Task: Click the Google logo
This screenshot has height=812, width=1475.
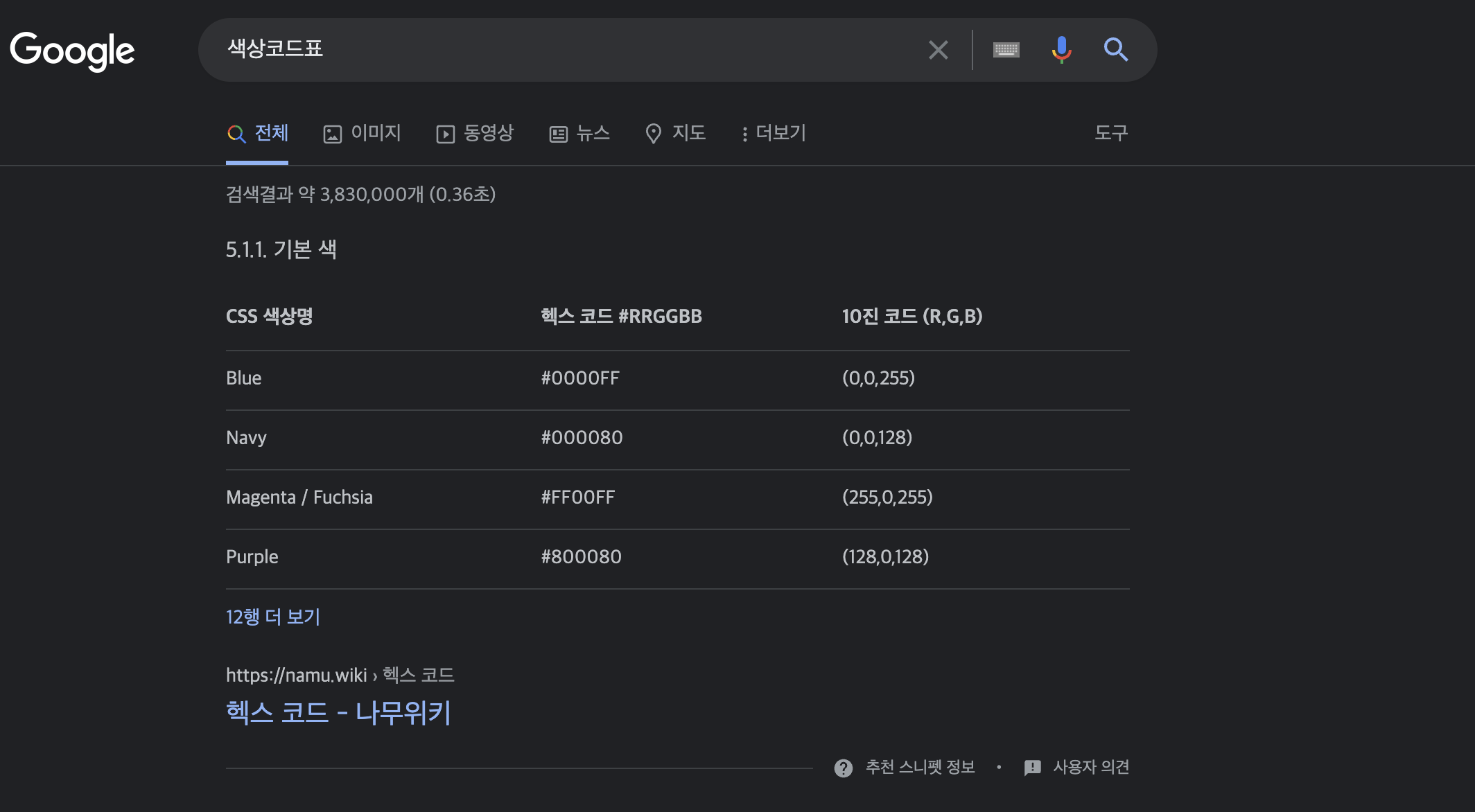Action: tap(72, 51)
